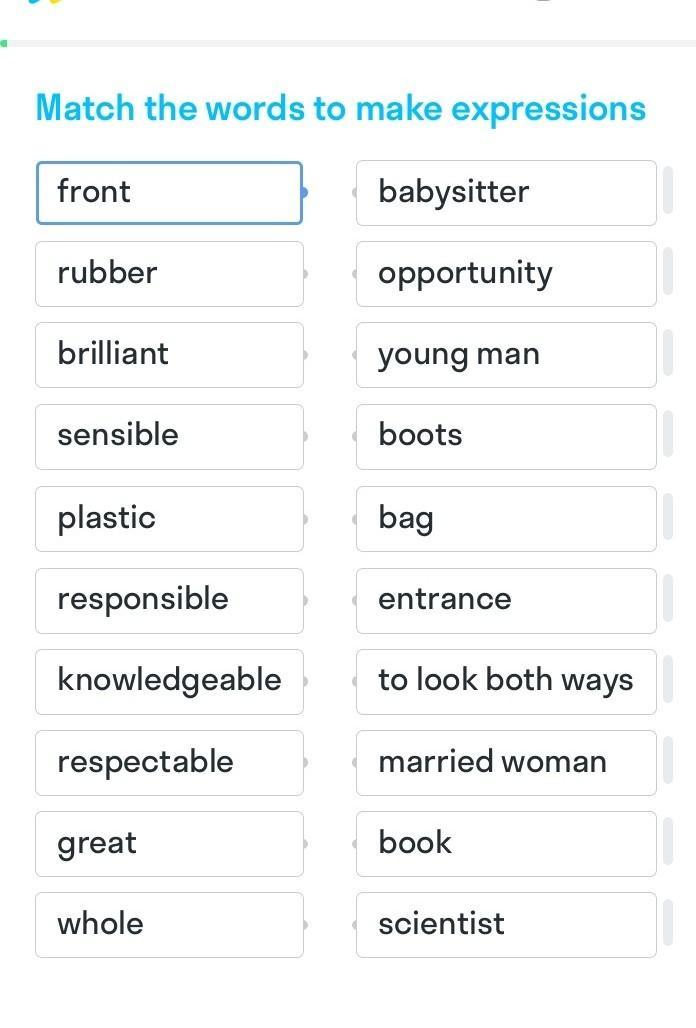Viewport: 696px width, 1028px height.
Task: Select the 'front' word box
Action: tap(169, 193)
